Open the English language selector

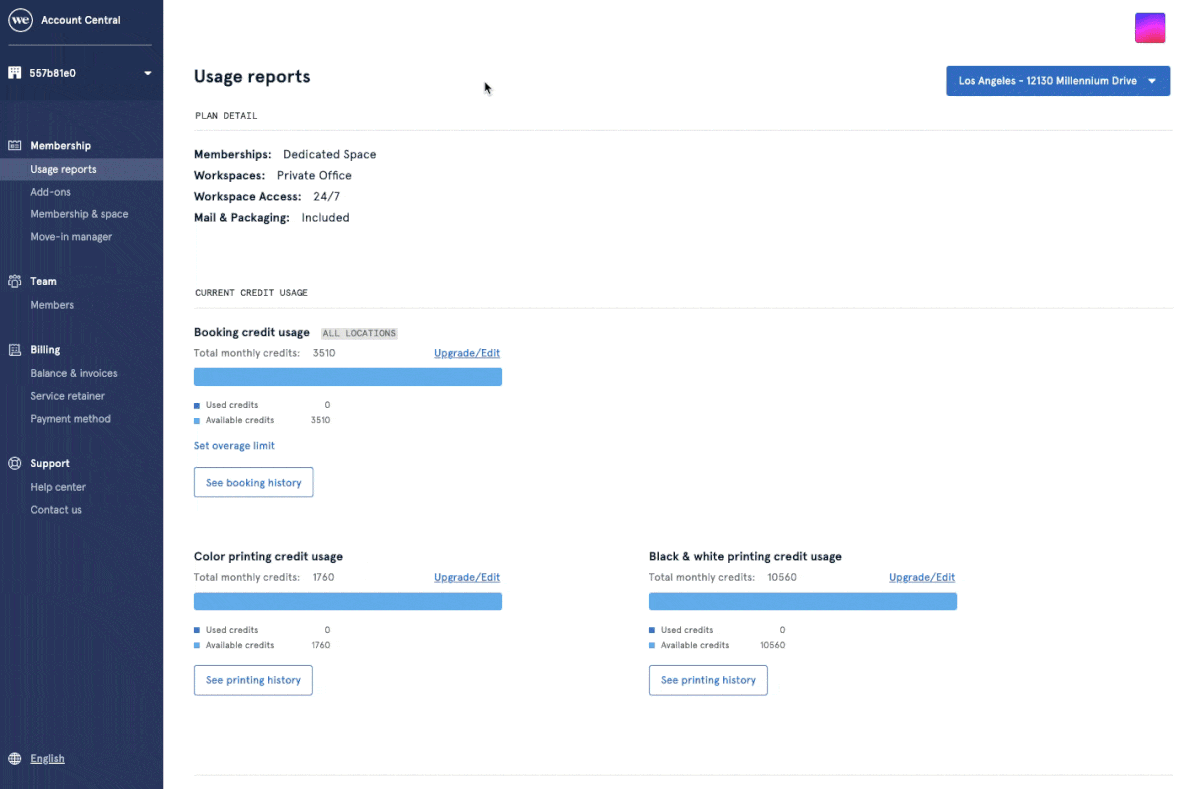coord(48,758)
